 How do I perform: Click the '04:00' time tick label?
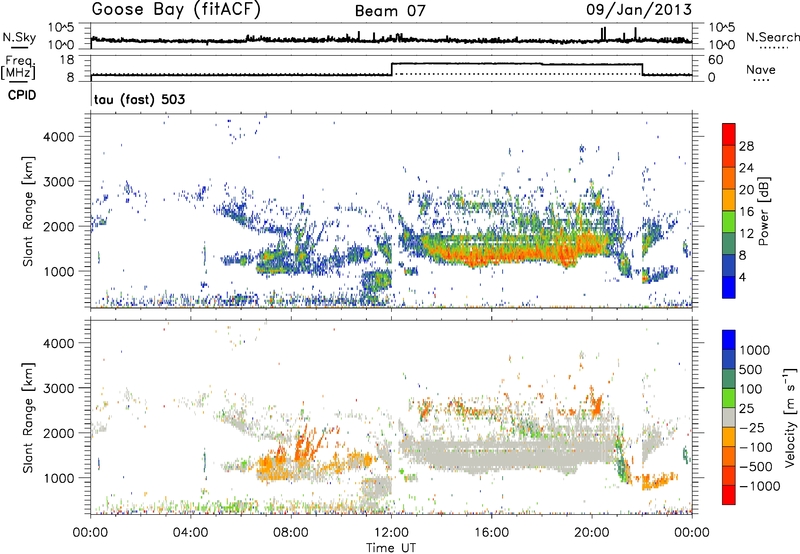(x=191, y=533)
